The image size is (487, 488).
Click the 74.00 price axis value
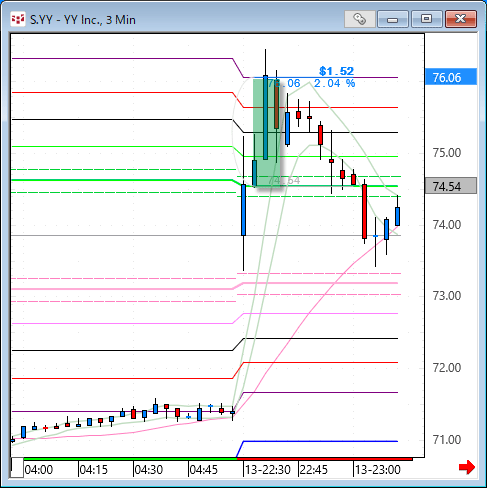click(x=447, y=225)
